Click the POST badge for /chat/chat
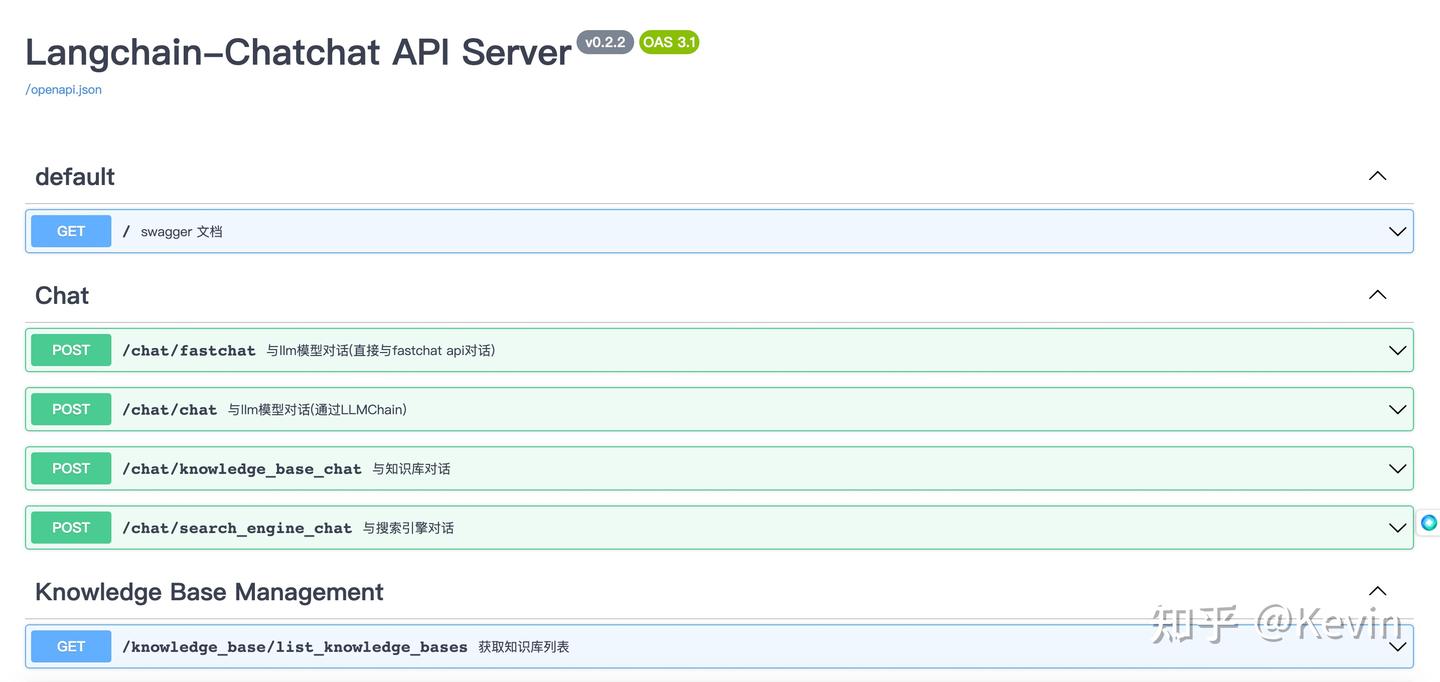 tap(71, 409)
